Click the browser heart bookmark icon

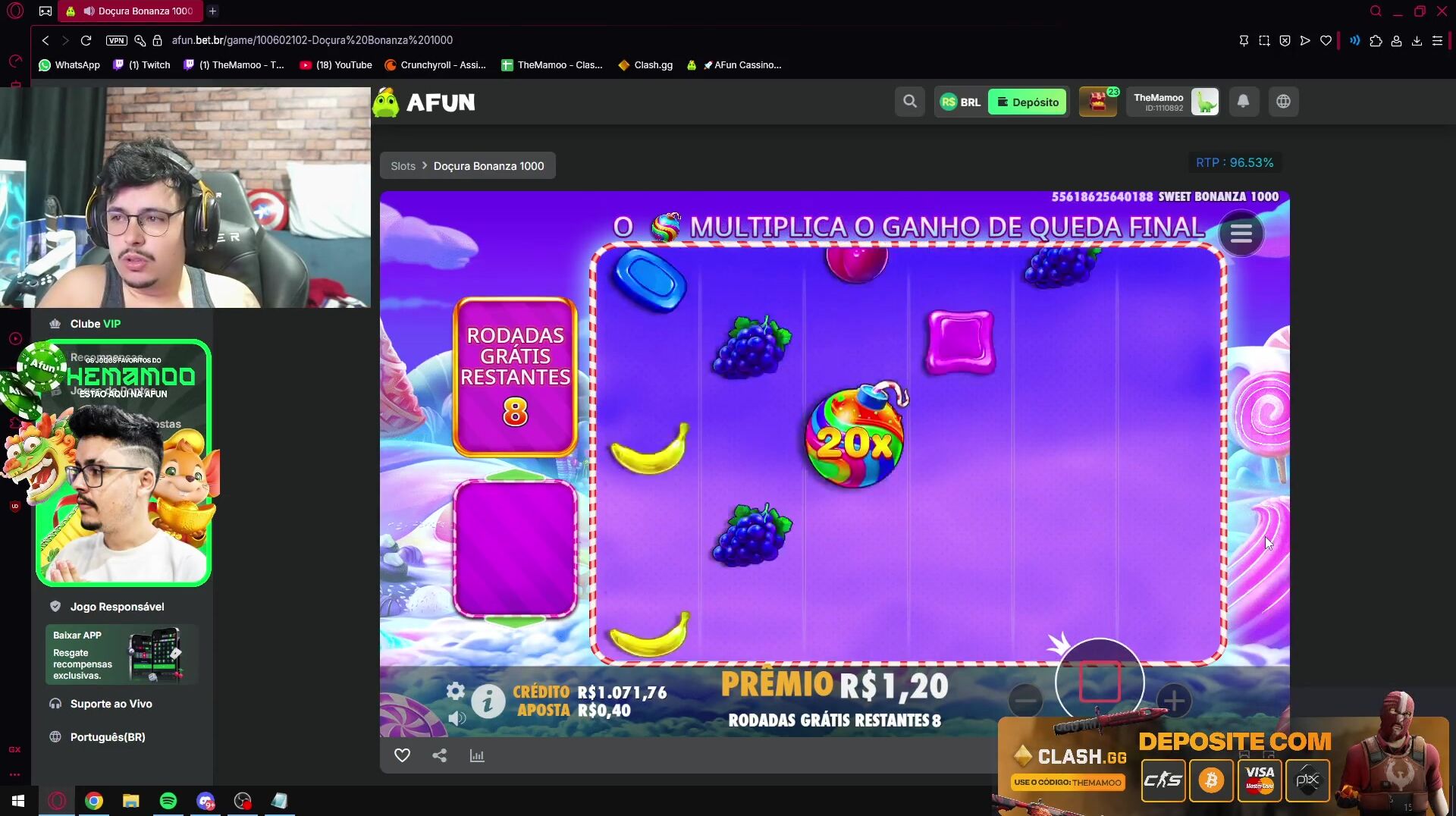1326,41
